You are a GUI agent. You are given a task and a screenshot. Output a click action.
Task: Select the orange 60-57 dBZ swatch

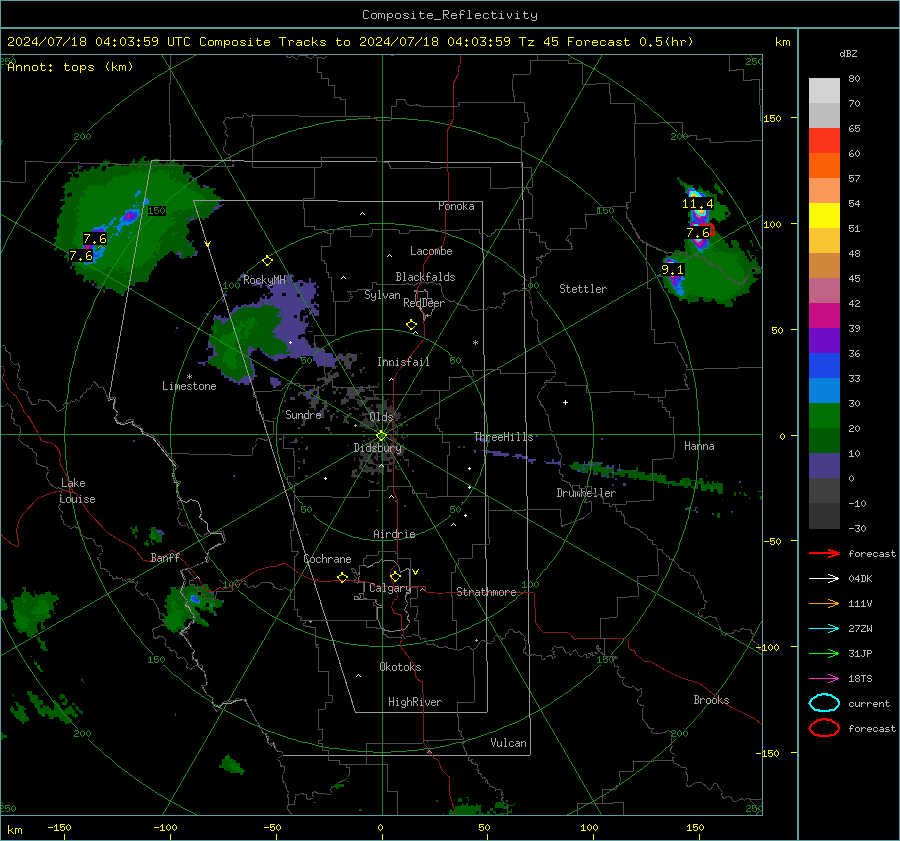point(824,166)
